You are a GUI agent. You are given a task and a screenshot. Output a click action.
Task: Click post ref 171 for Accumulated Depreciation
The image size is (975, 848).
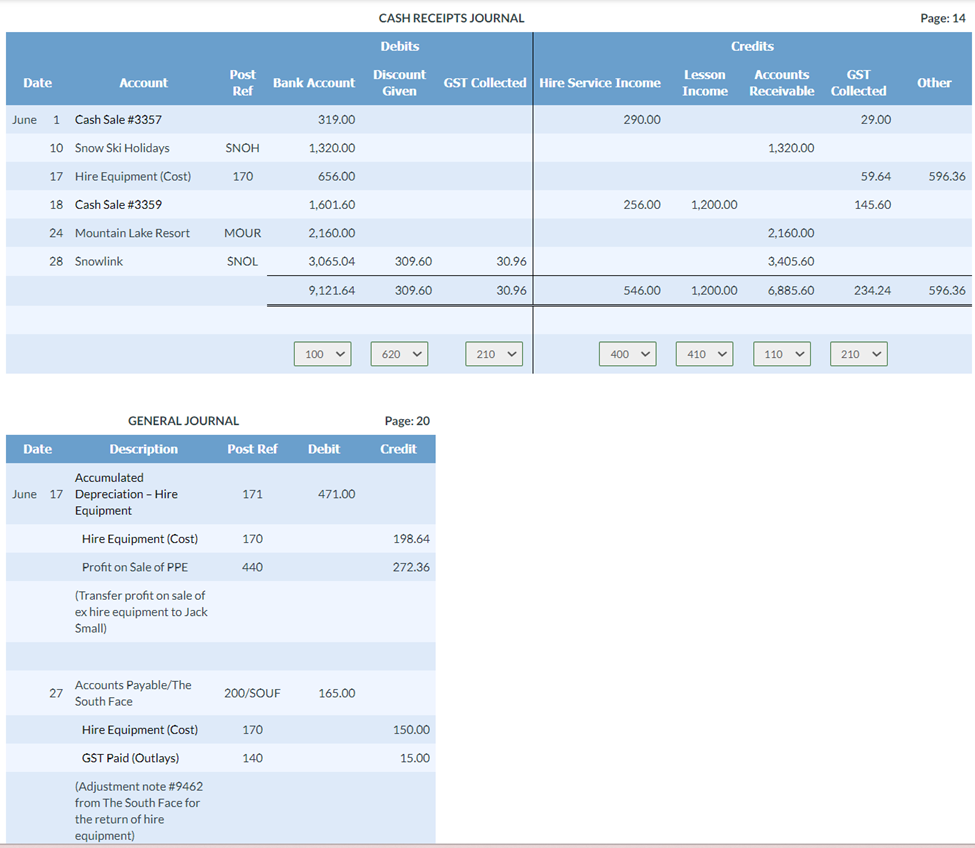point(252,494)
